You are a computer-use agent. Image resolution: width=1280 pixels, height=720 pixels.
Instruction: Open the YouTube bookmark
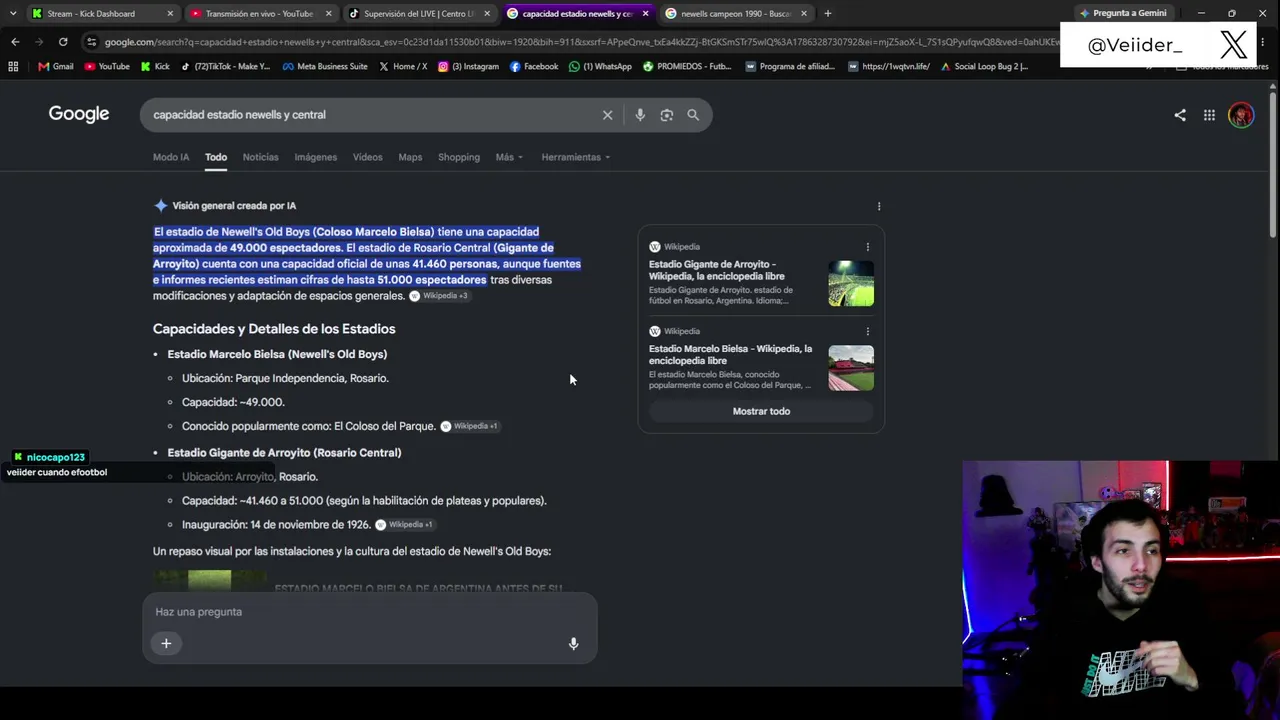click(x=107, y=66)
